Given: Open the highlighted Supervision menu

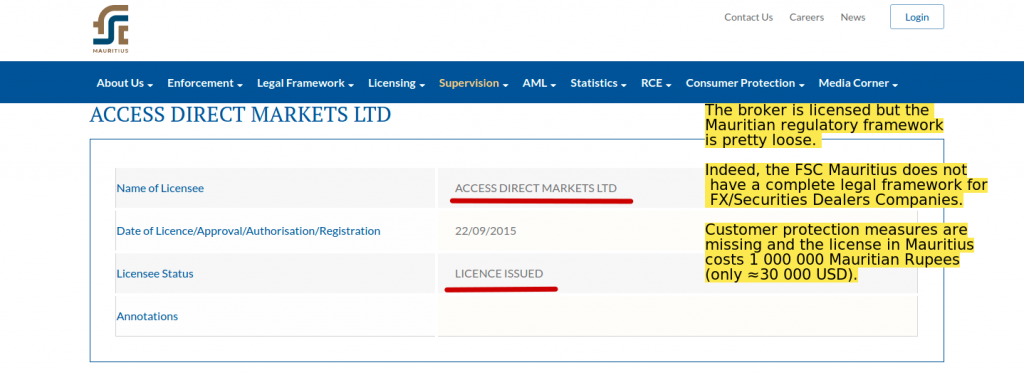Looking at the screenshot, I should [473, 83].
